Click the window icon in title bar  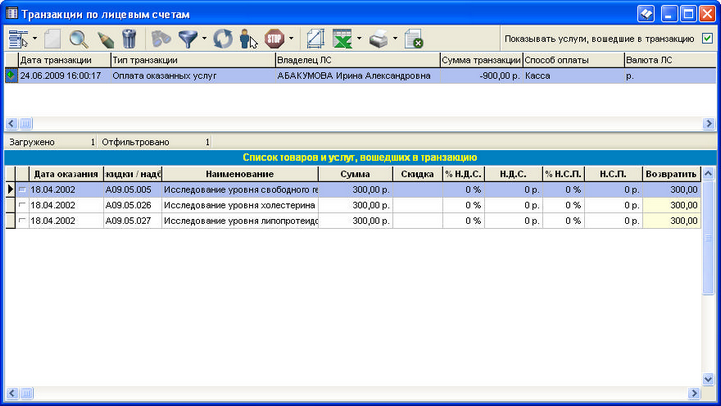pyautogui.click(x=11, y=13)
